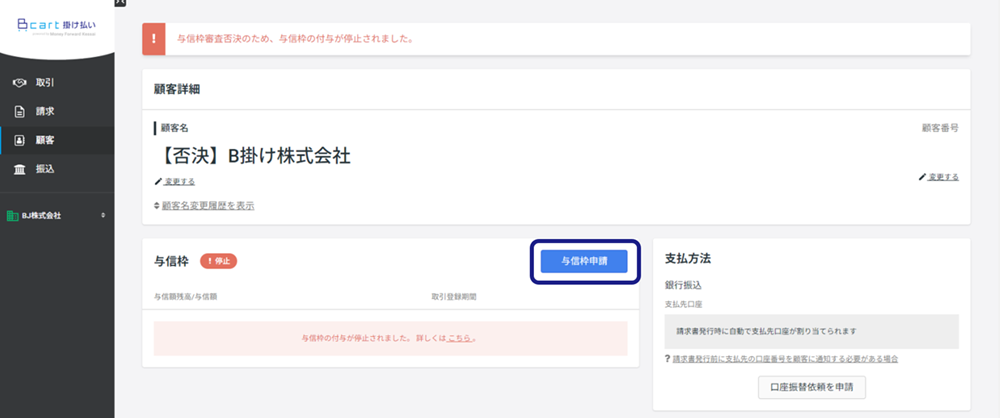Open the 請求 menu item
The image size is (1000, 418).
click(57, 111)
